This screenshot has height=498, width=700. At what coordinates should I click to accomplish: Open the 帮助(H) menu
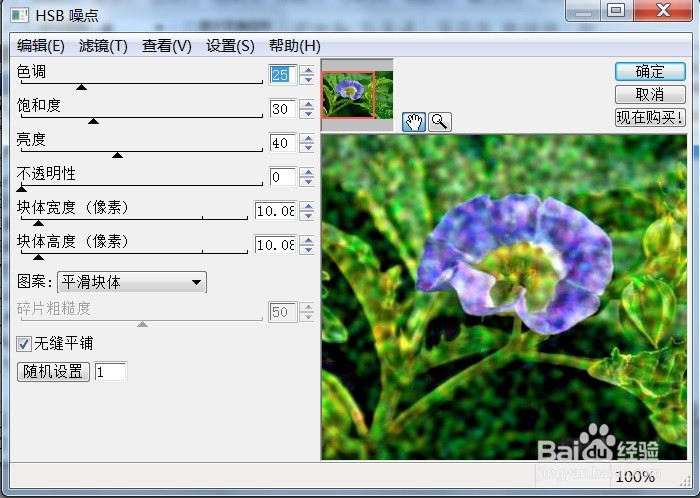tap(295, 46)
